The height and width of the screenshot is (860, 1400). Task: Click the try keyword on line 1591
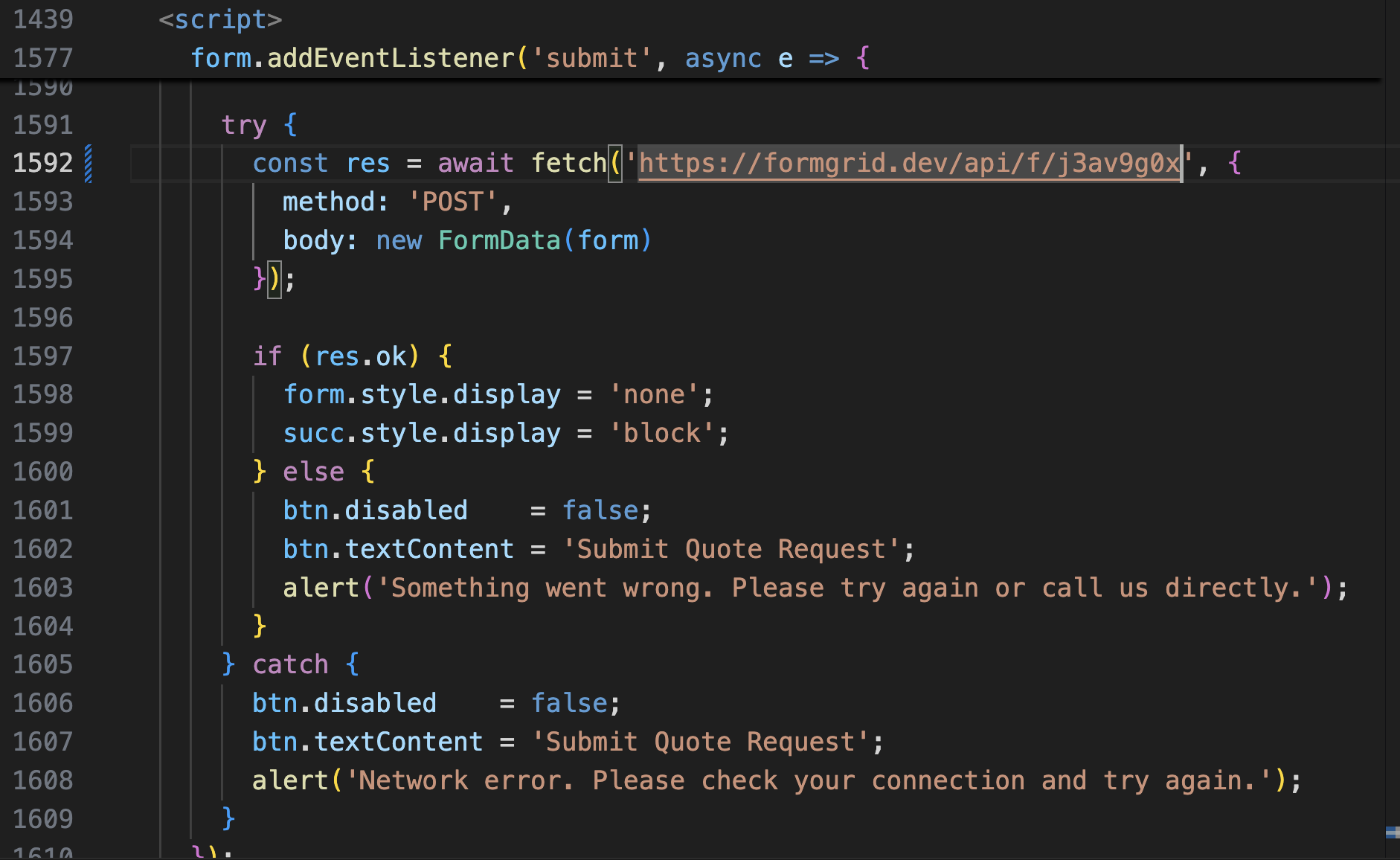pyautogui.click(x=243, y=125)
